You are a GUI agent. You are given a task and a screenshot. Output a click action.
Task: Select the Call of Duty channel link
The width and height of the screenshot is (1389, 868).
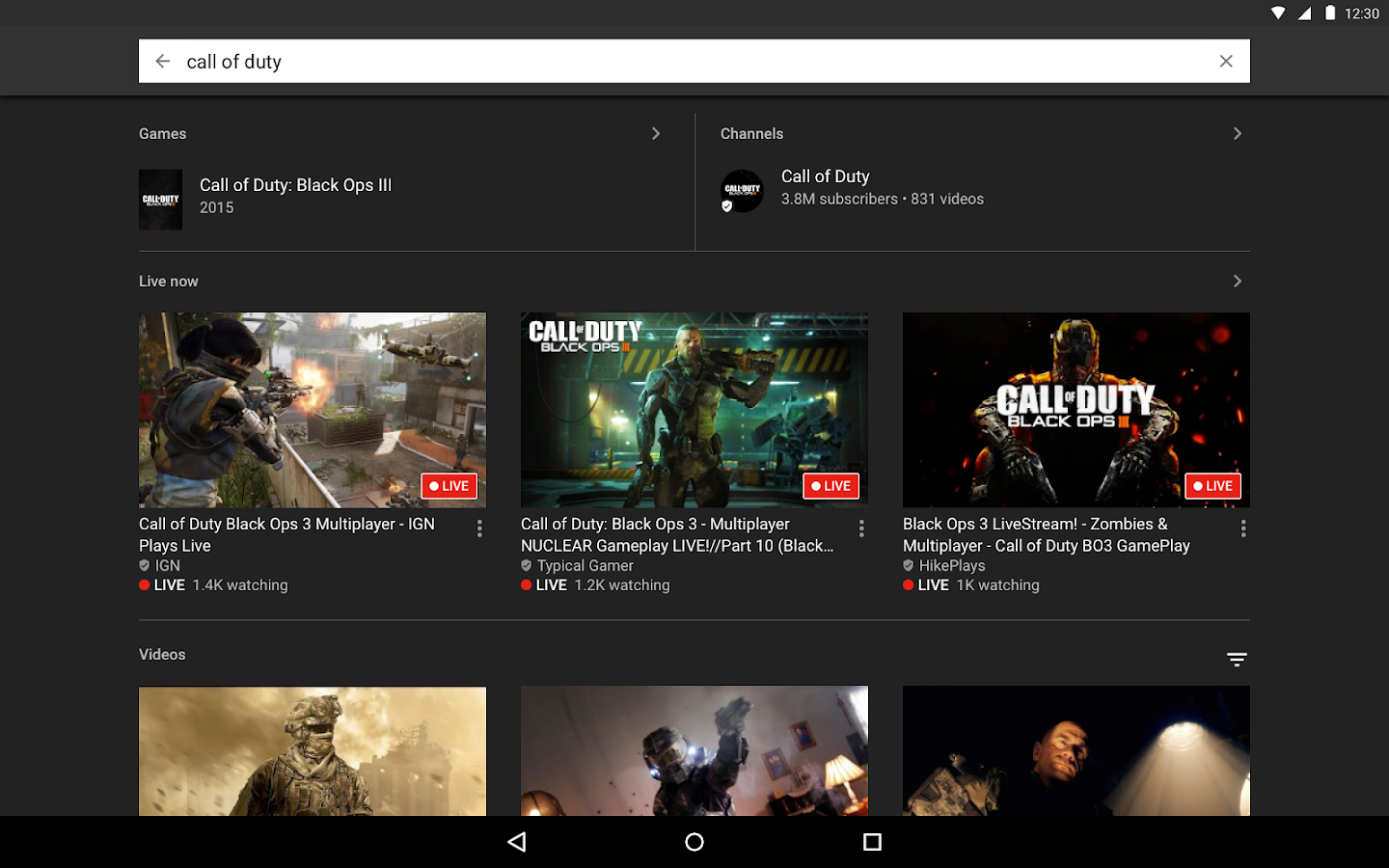[x=826, y=176]
